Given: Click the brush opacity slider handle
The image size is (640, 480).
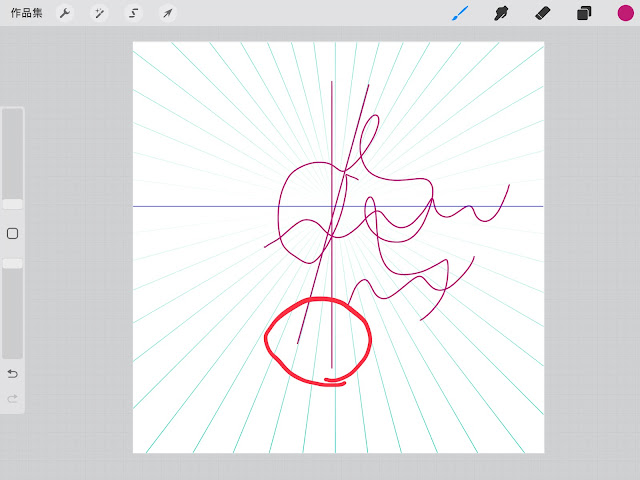Looking at the screenshot, I should [x=13, y=264].
